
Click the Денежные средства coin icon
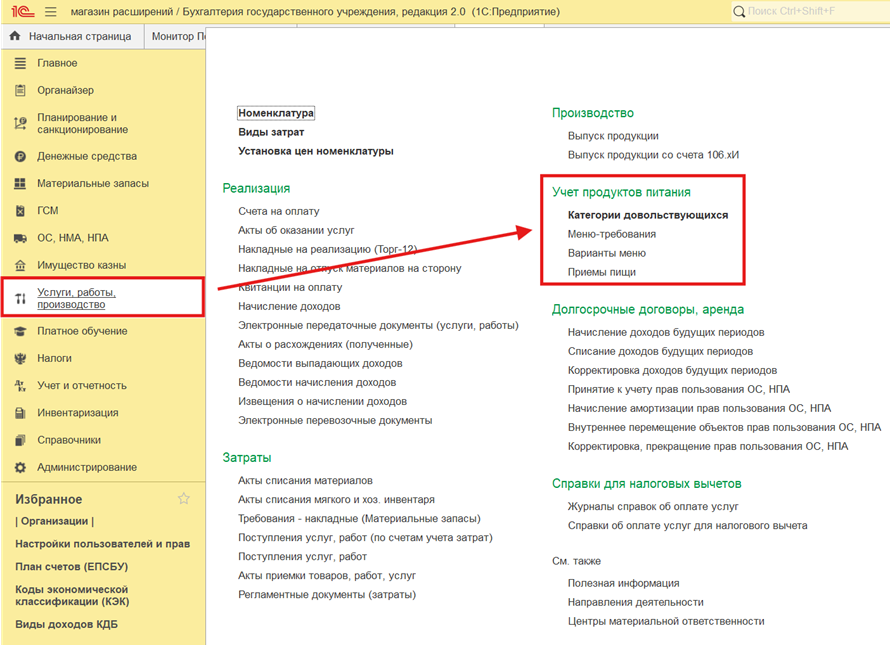[x=20, y=156]
